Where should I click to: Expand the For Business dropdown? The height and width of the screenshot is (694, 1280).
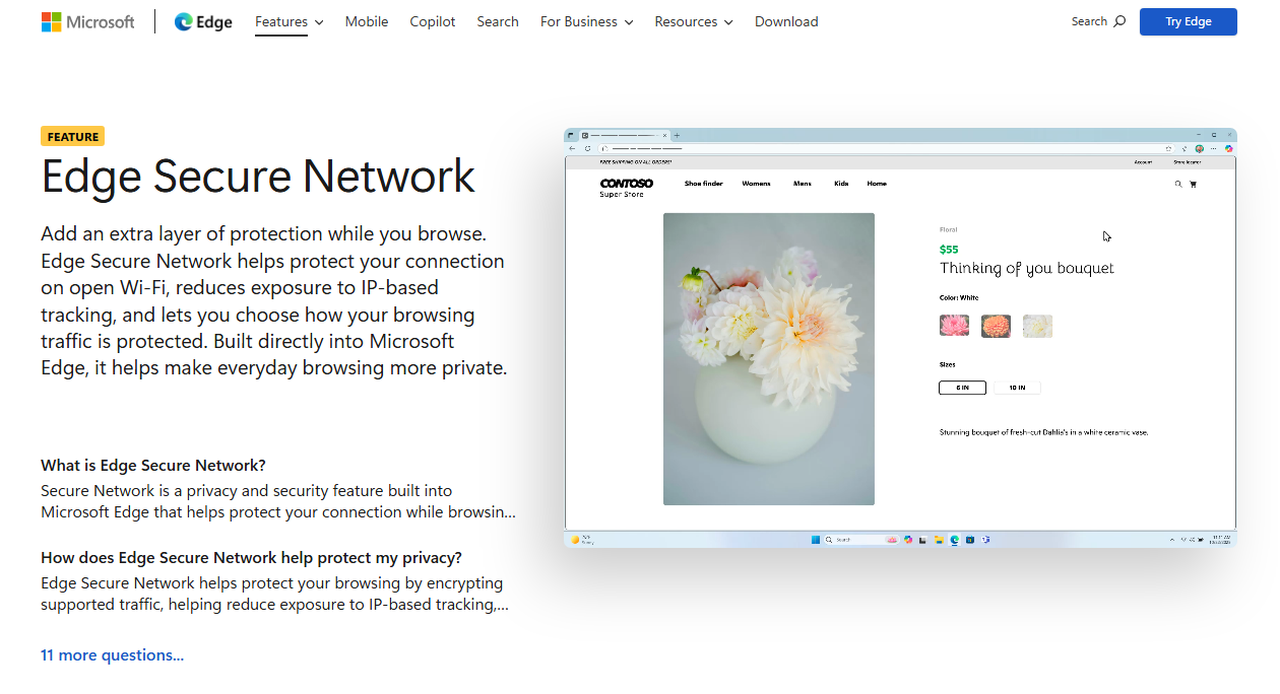586,21
